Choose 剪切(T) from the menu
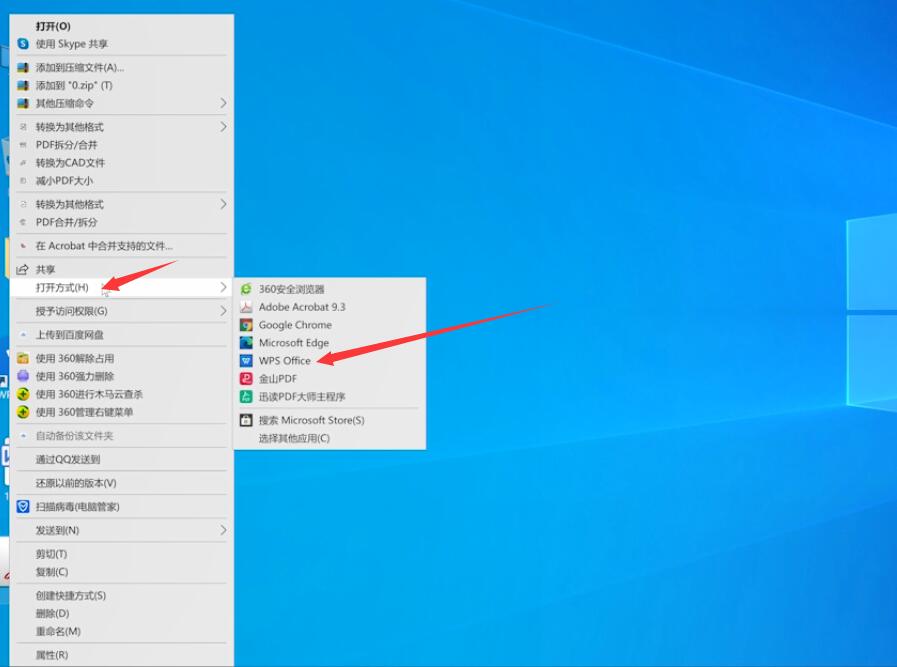 (51, 554)
